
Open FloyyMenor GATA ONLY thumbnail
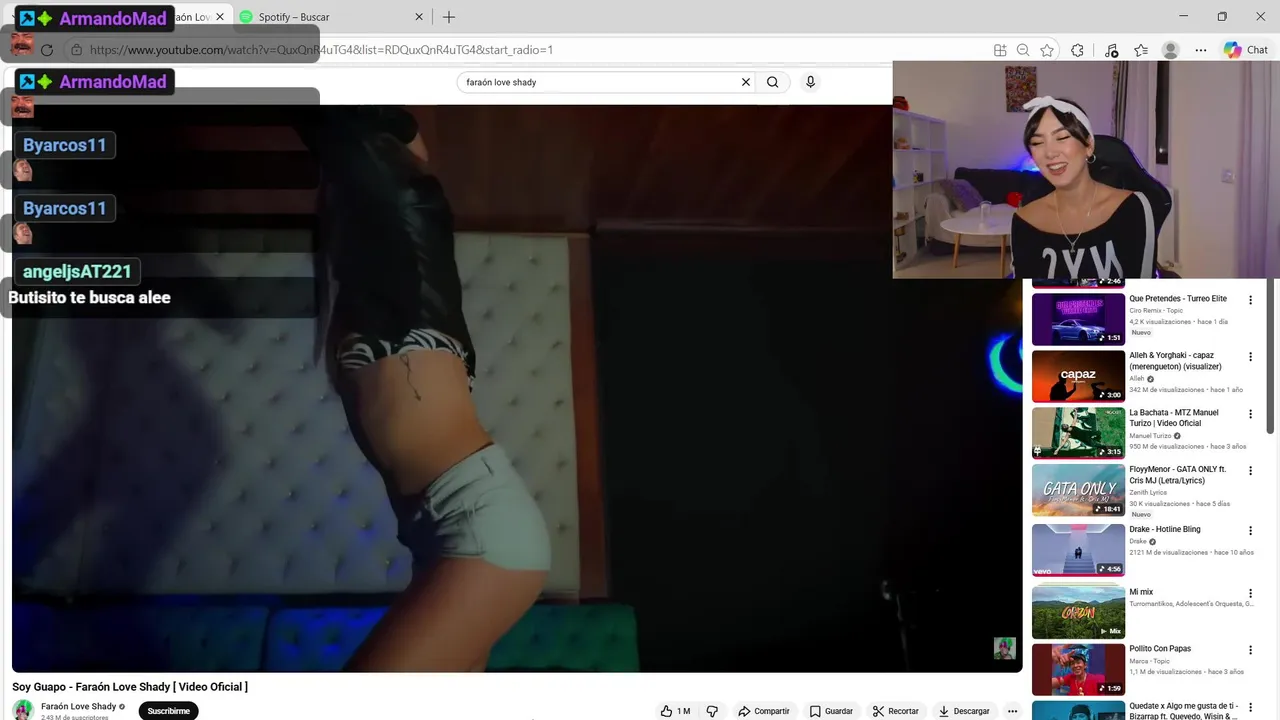click(1078, 490)
